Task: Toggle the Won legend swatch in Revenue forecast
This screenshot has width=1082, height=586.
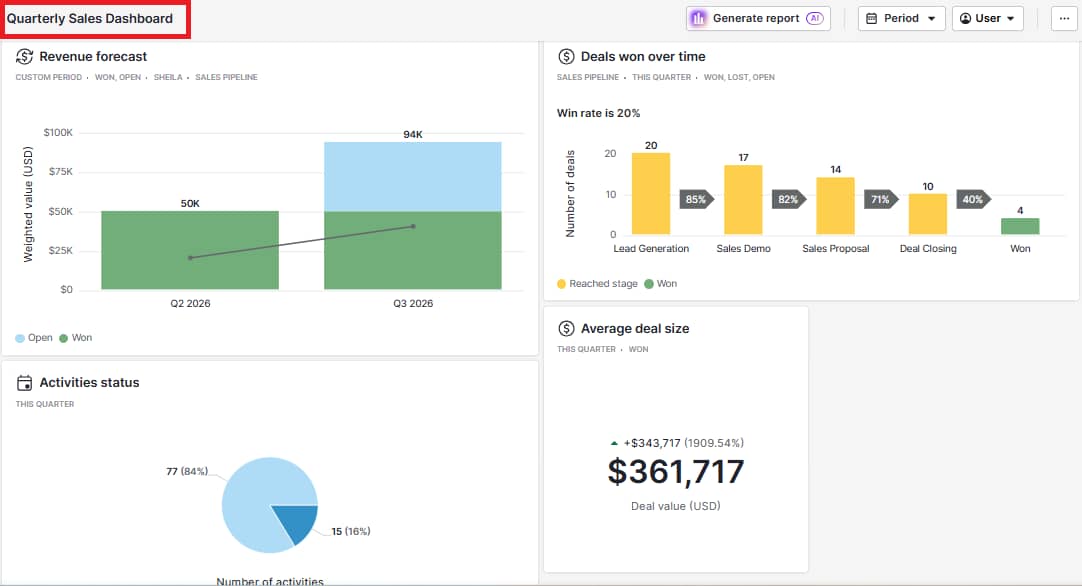Action: pos(63,338)
